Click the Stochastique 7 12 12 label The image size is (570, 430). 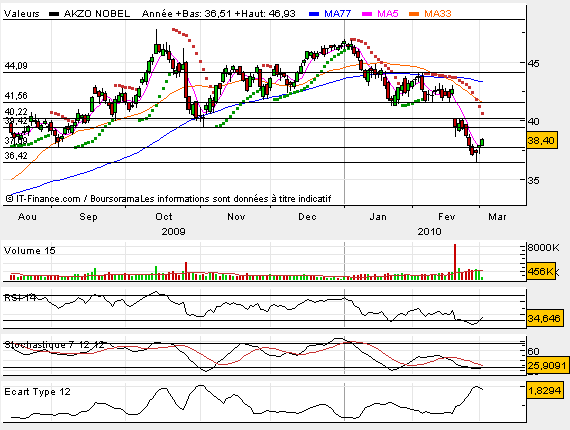tap(54, 345)
